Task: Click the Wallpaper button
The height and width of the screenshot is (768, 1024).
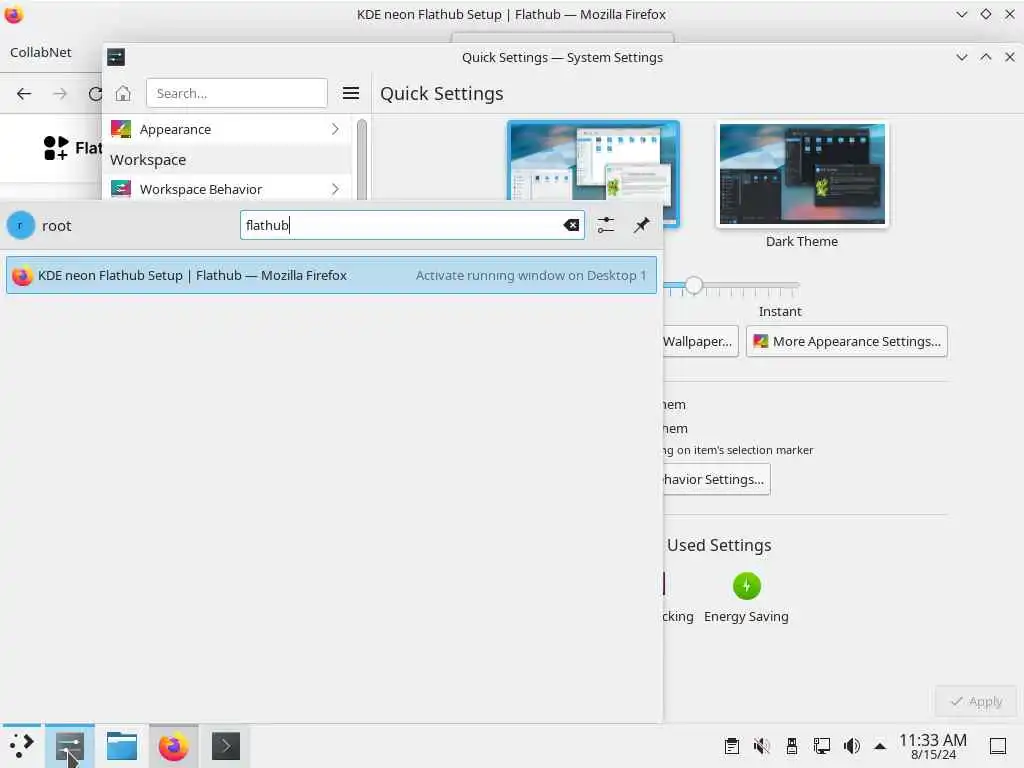Action: tap(699, 342)
